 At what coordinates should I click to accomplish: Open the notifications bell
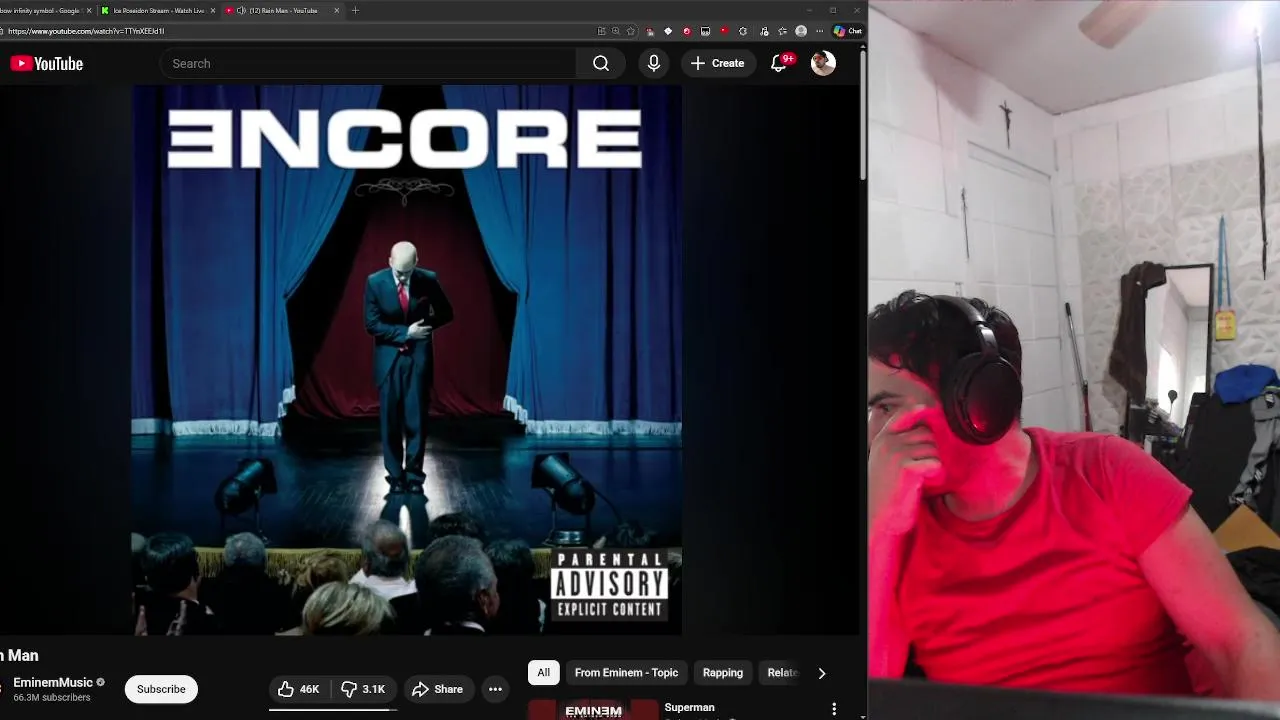point(779,63)
